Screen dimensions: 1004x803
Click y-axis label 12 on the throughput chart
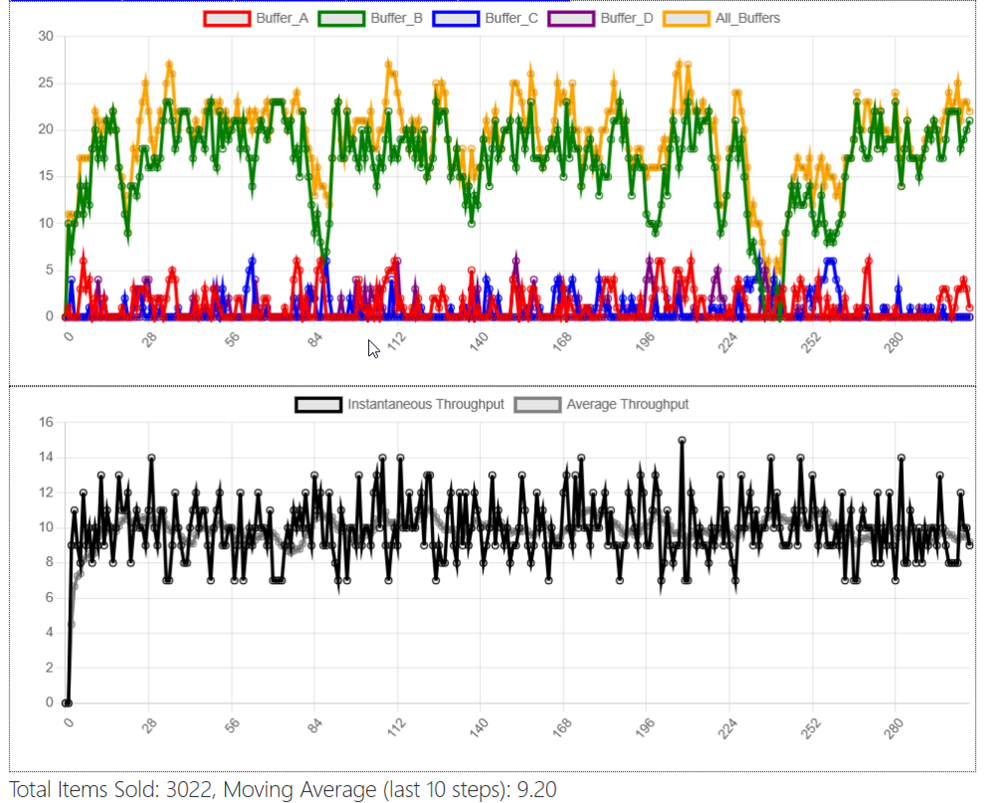[45, 493]
